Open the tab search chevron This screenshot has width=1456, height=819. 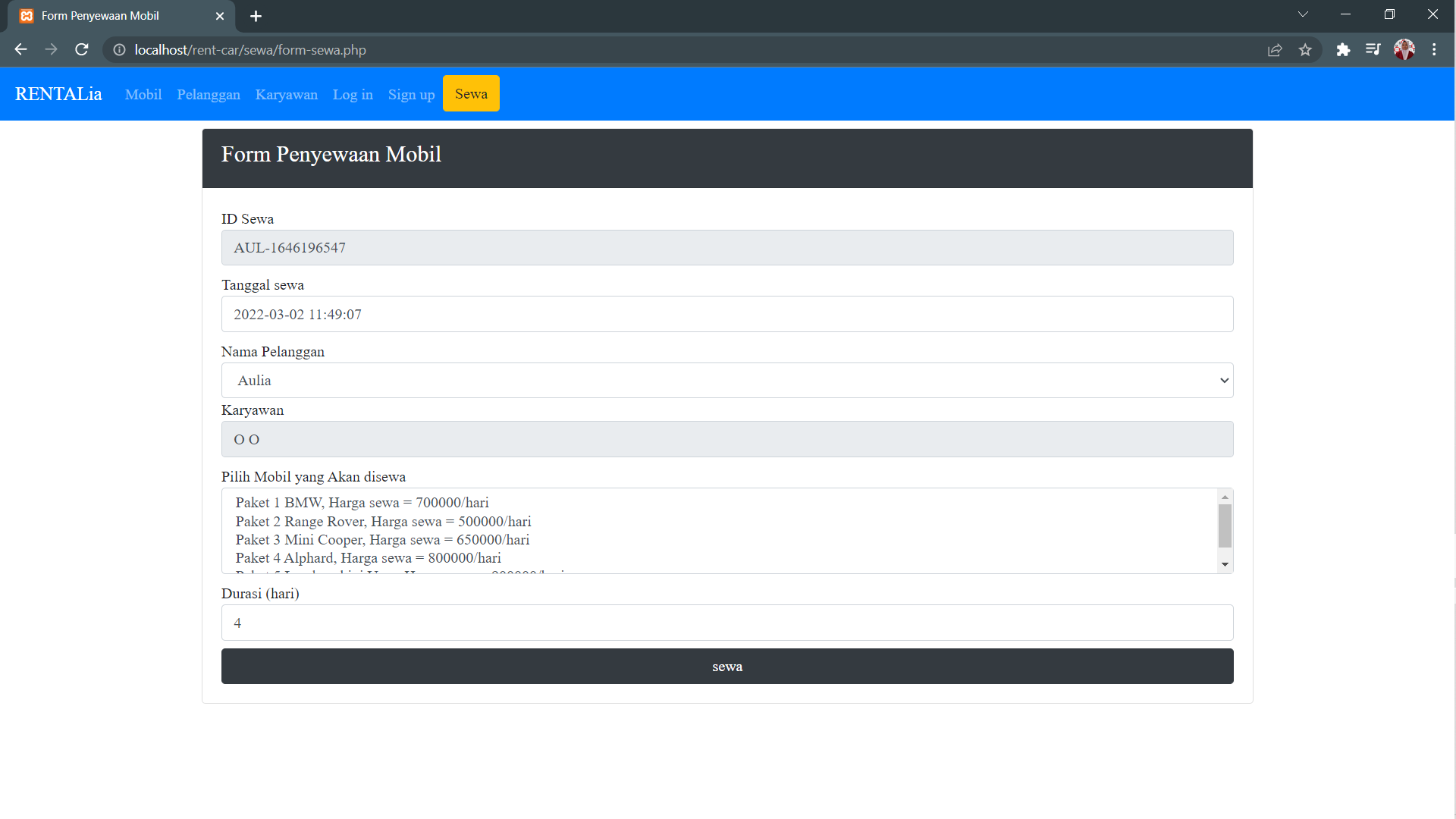(x=1303, y=14)
